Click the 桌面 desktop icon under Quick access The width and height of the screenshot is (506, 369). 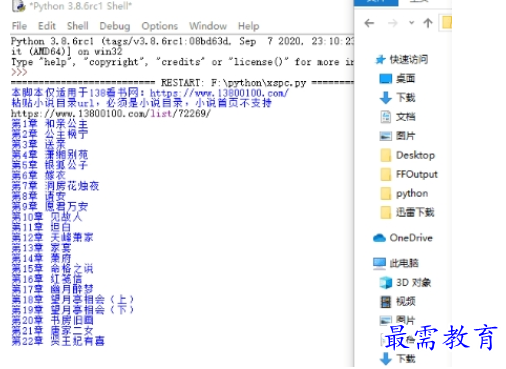tap(386, 79)
